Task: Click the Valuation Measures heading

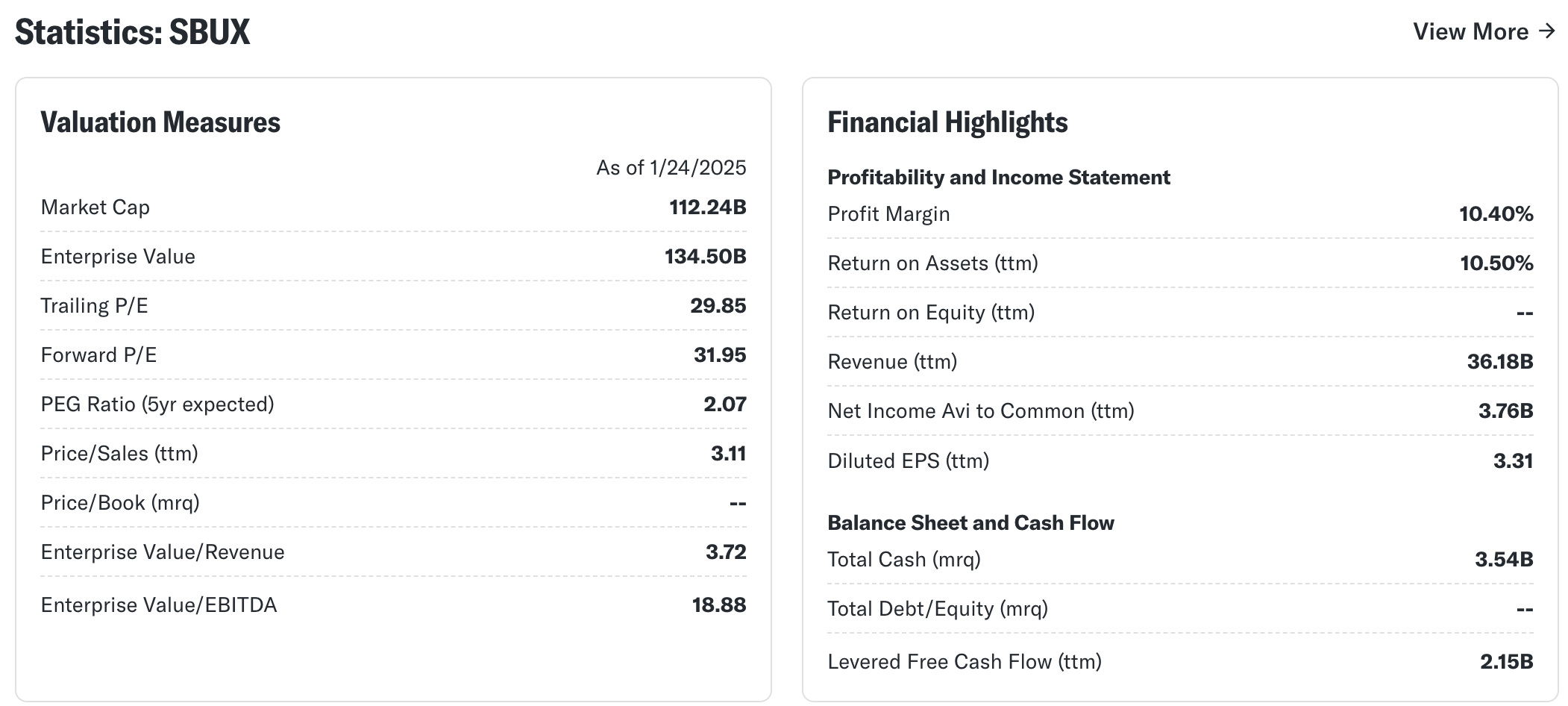Action: 160,122
